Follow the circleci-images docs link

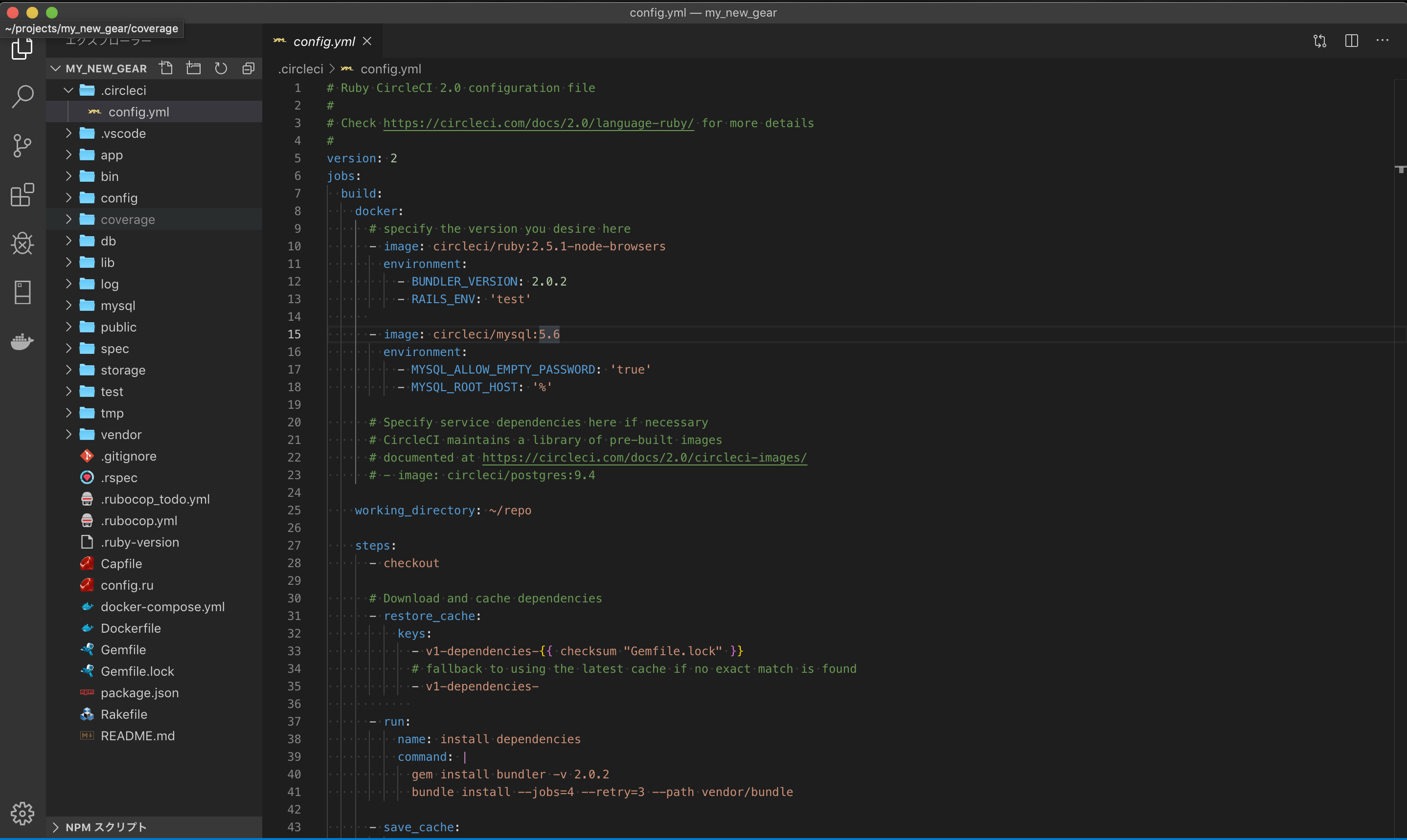644,457
